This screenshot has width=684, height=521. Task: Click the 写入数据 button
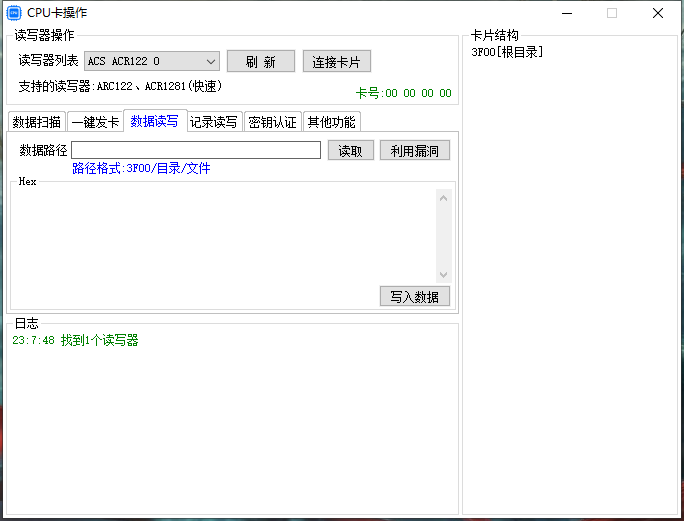point(414,296)
